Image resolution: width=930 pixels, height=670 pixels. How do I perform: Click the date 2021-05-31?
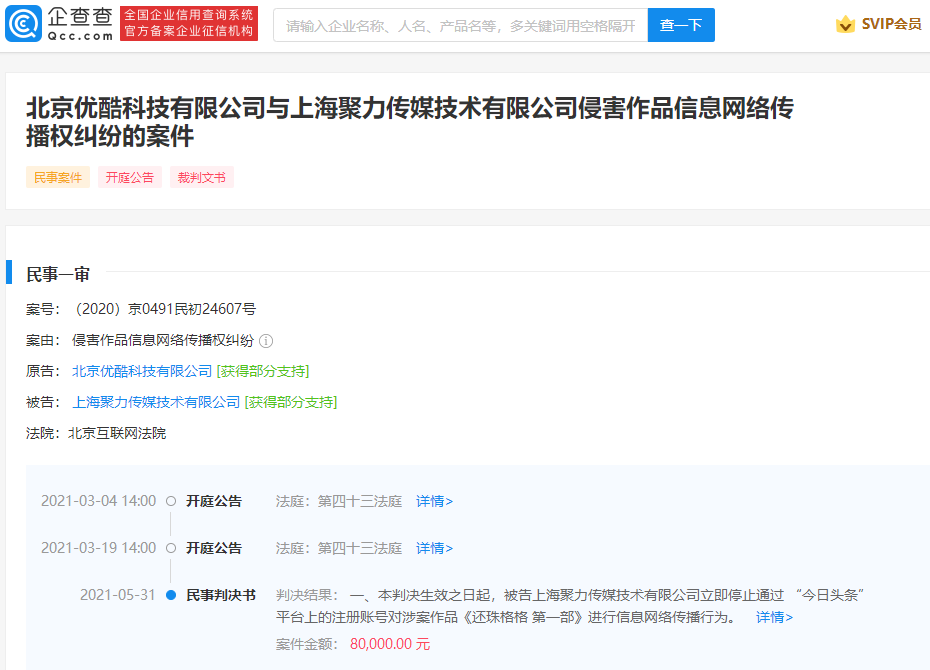(117, 595)
